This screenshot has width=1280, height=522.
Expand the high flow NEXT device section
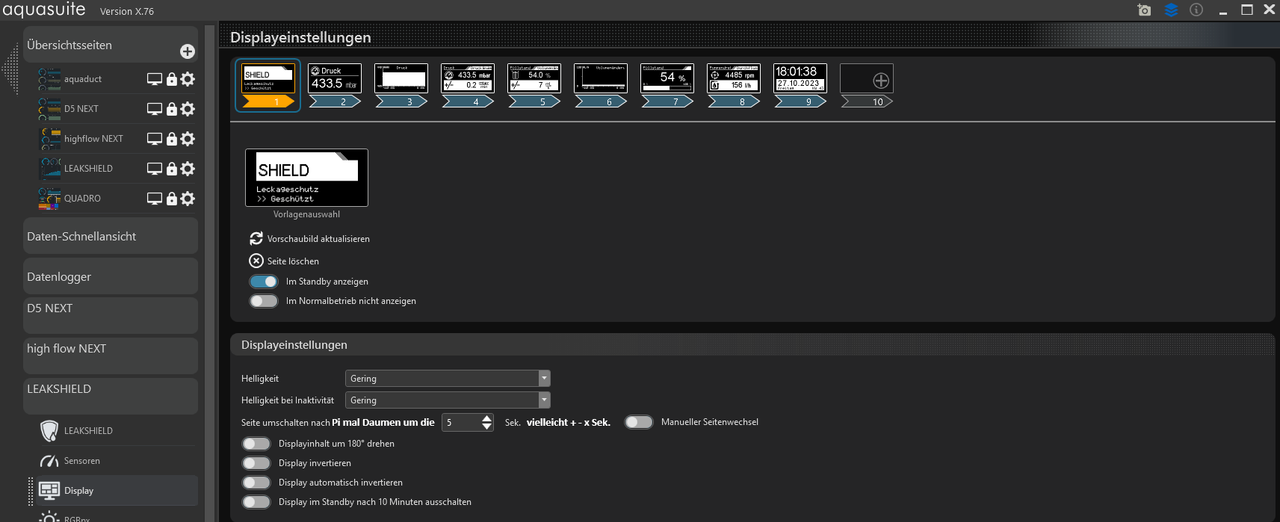tap(110, 355)
